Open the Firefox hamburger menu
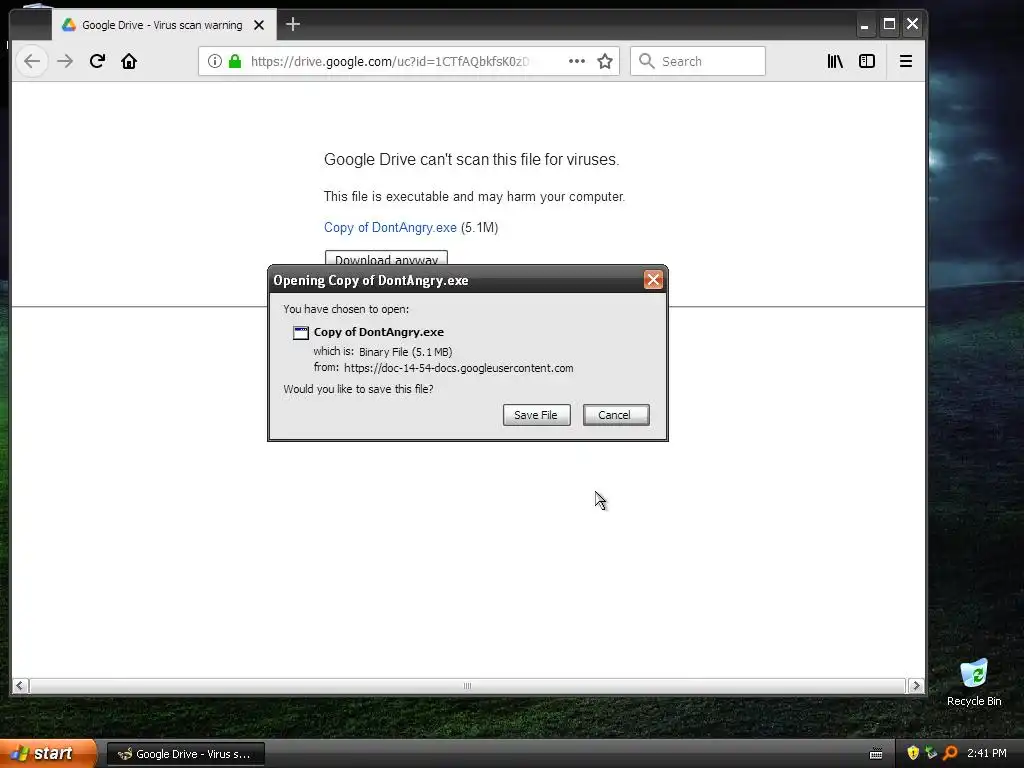1024x768 pixels. [906, 61]
